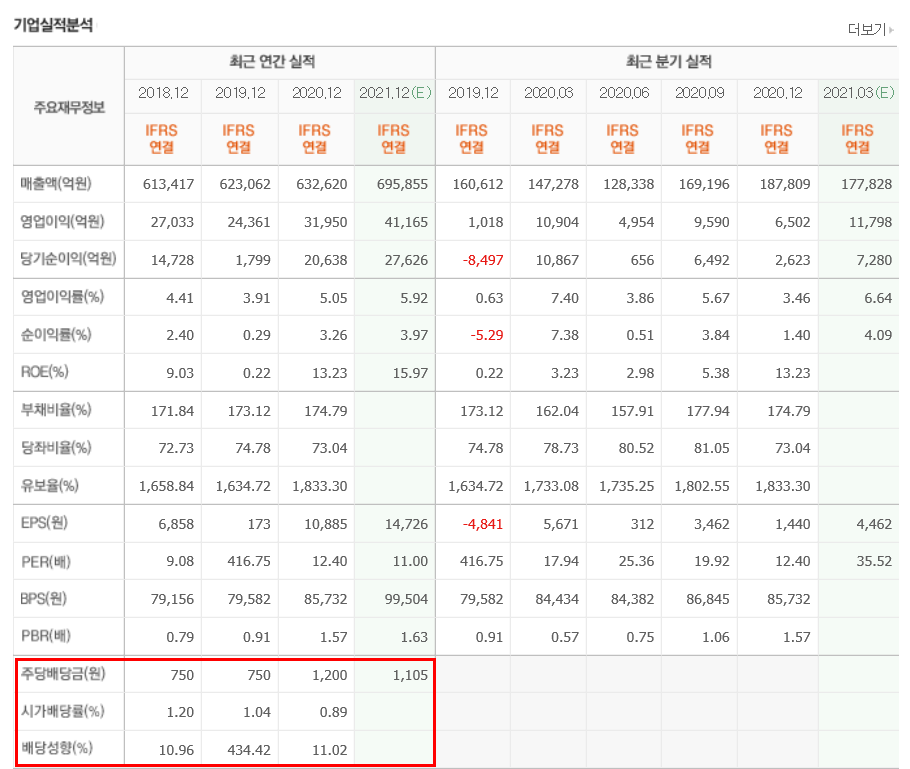Click the 순이익률(%) row label

click(56, 335)
